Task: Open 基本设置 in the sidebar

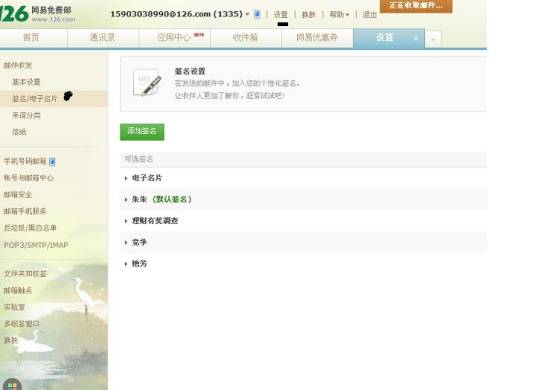Action: 26,82
